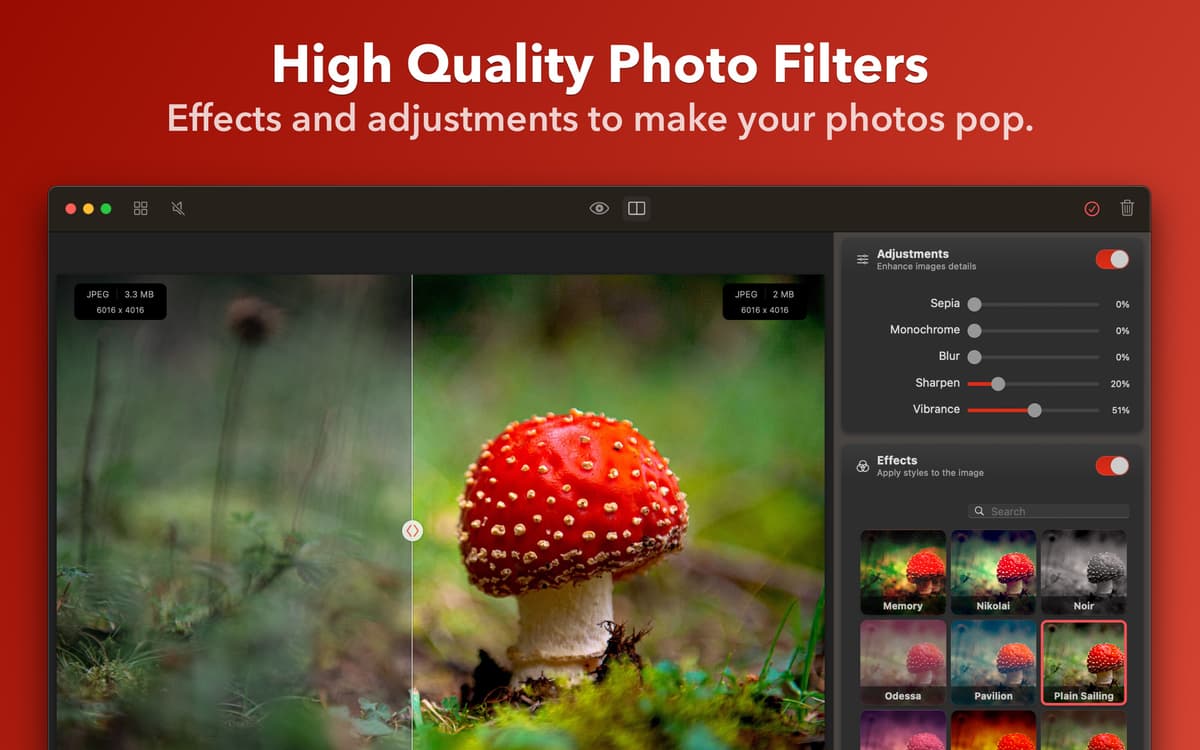Delete the image using the trash icon
Viewport: 1200px width, 750px height.
[x=1128, y=208]
